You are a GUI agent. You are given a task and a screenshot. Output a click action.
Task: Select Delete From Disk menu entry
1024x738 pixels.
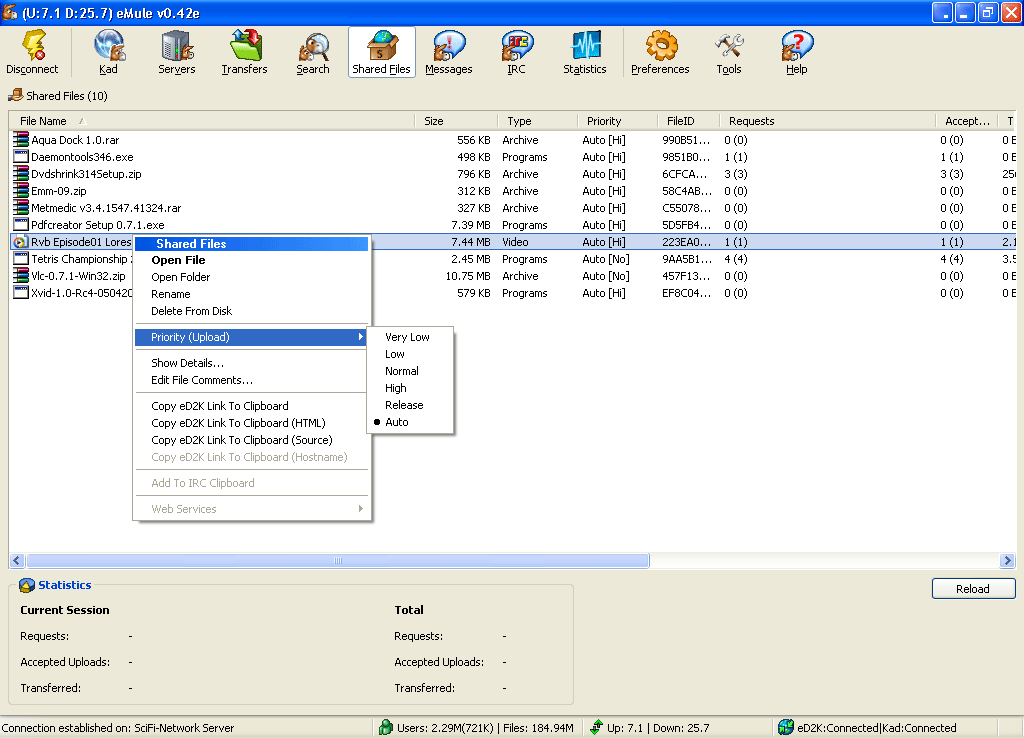(251, 311)
